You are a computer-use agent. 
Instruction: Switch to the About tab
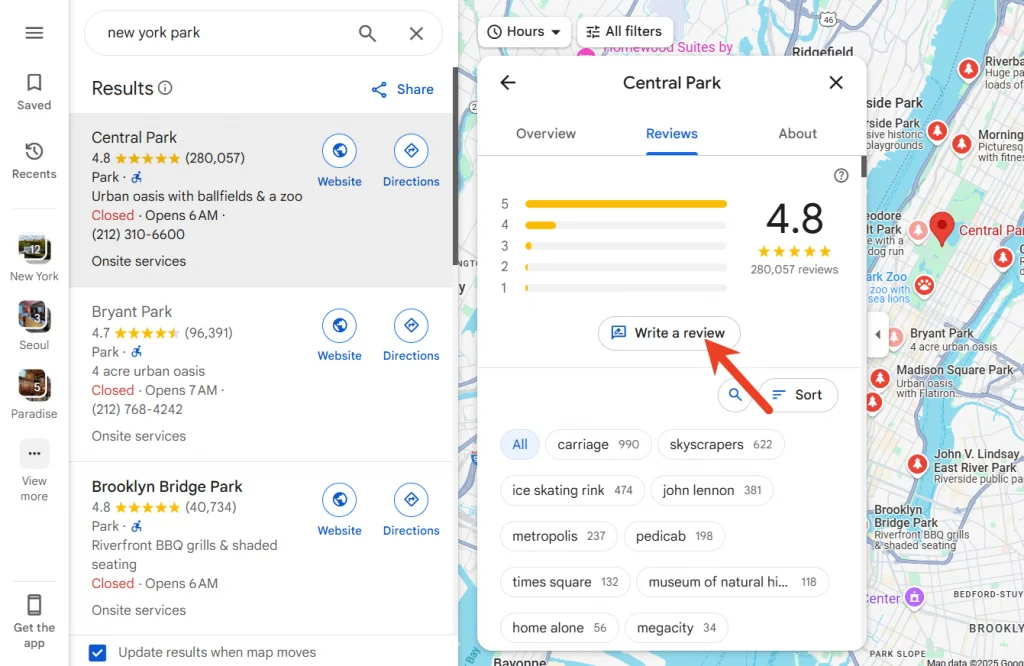797,133
